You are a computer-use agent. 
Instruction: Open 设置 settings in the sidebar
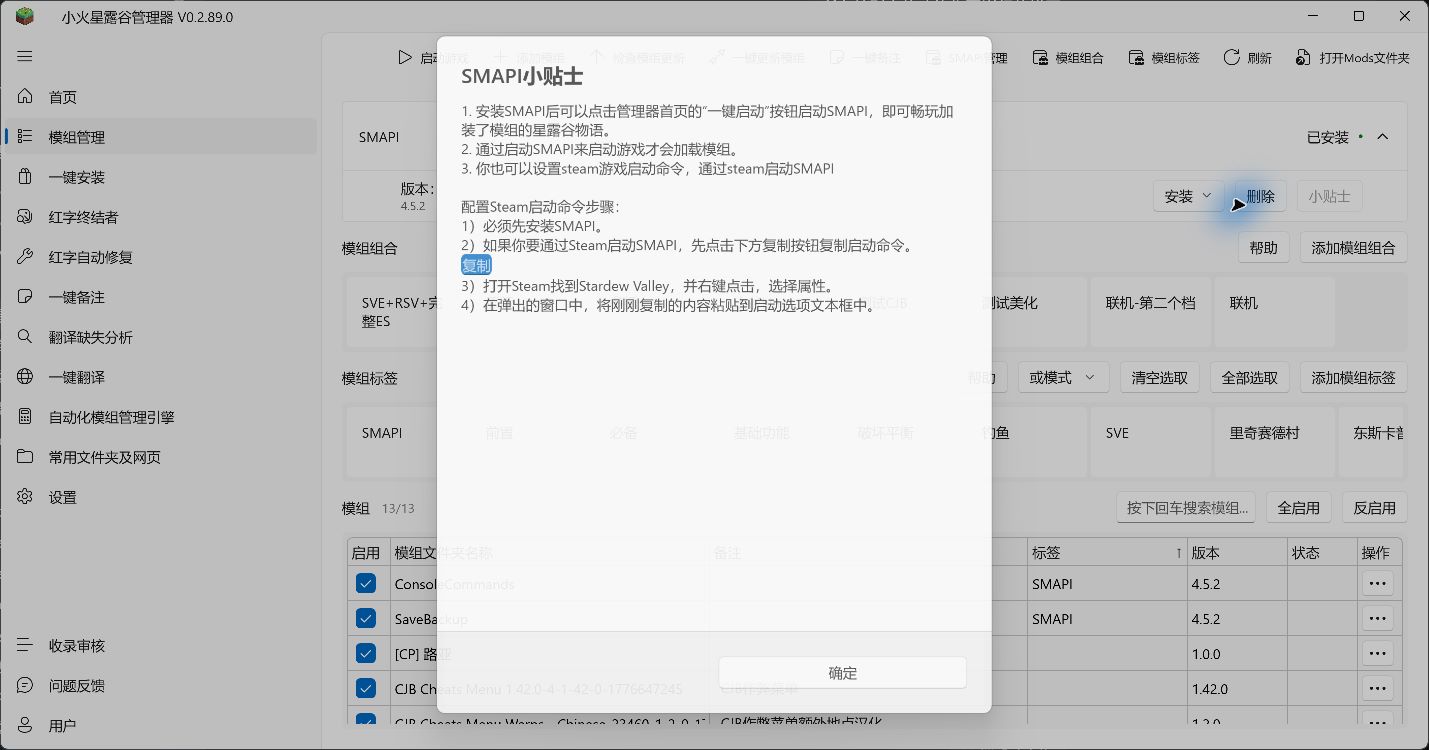(160, 497)
